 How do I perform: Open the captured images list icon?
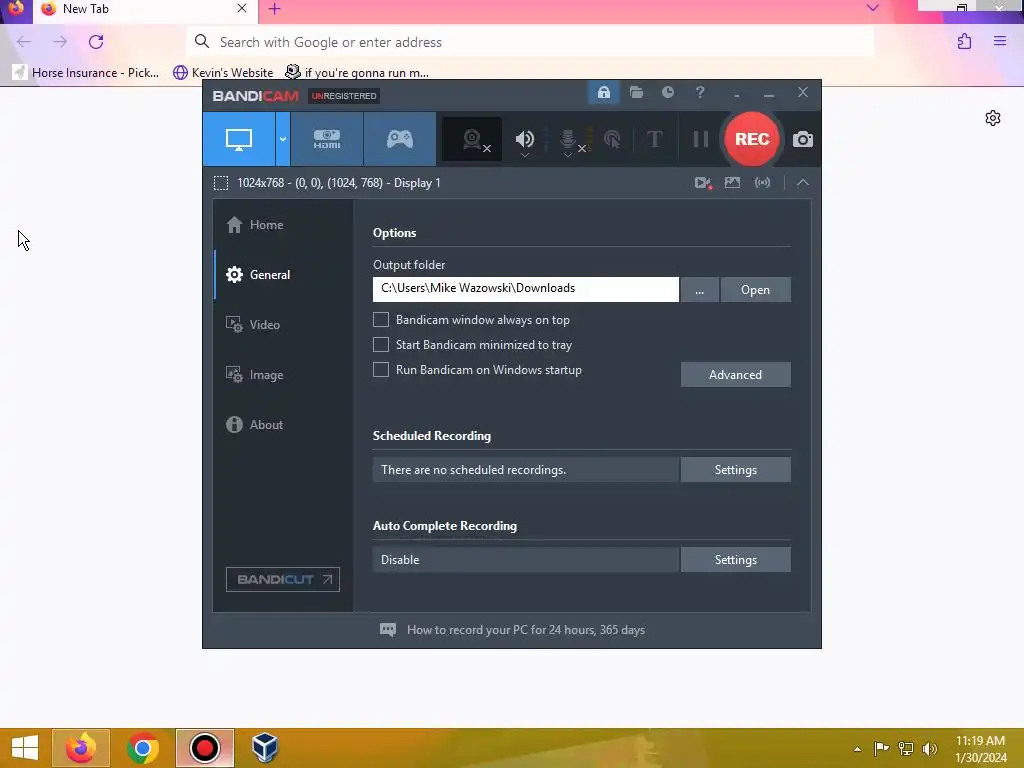[x=732, y=183]
